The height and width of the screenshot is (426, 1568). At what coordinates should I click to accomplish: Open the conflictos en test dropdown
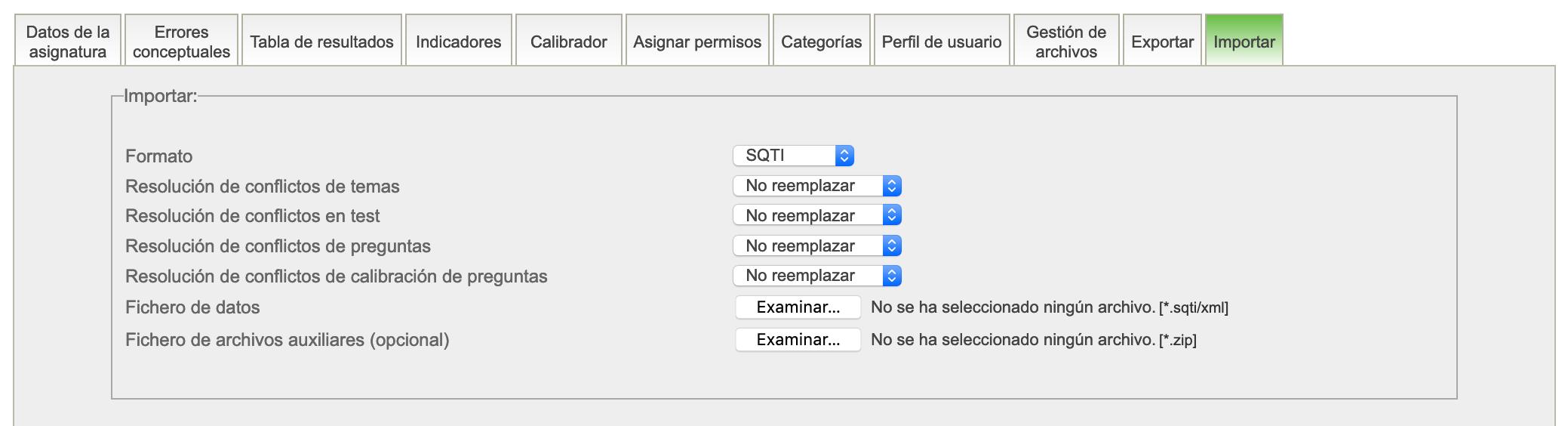click(x=816, y=215)
